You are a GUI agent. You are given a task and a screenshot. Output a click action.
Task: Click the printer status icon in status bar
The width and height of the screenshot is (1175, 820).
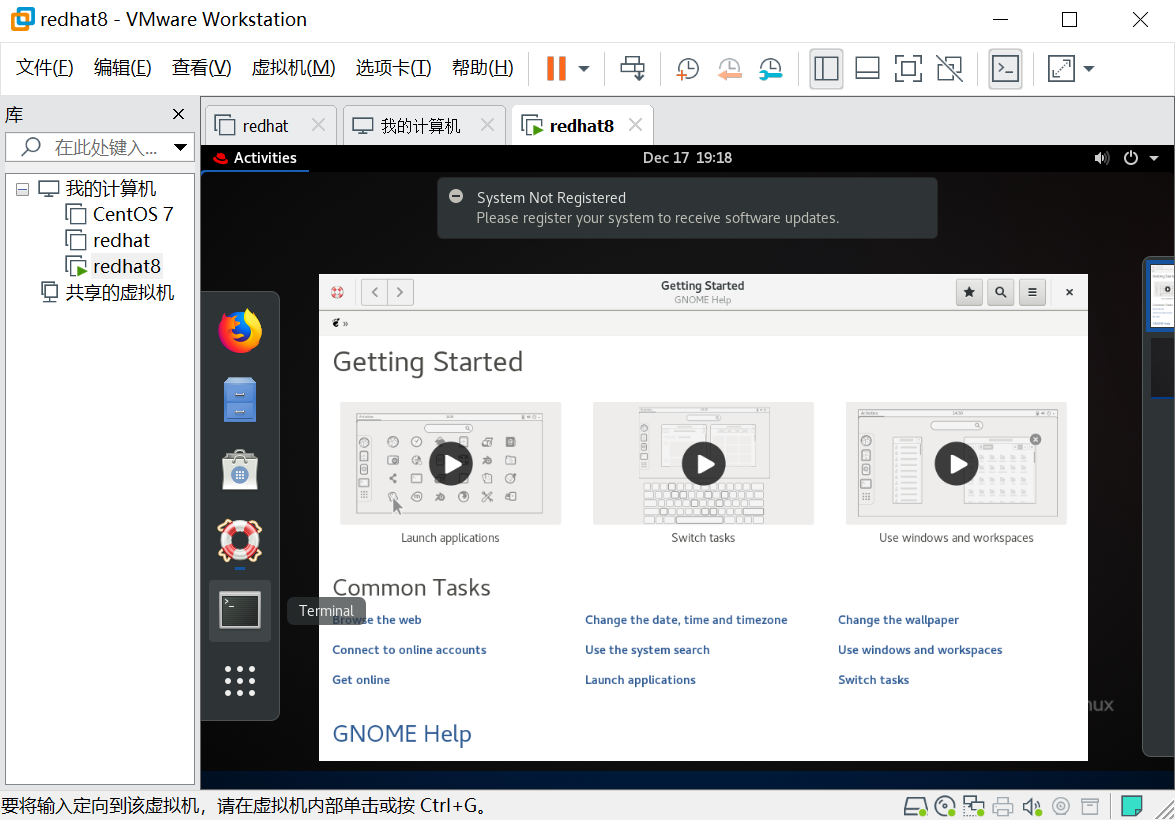pyautogui.click(x=1003, y=807)
